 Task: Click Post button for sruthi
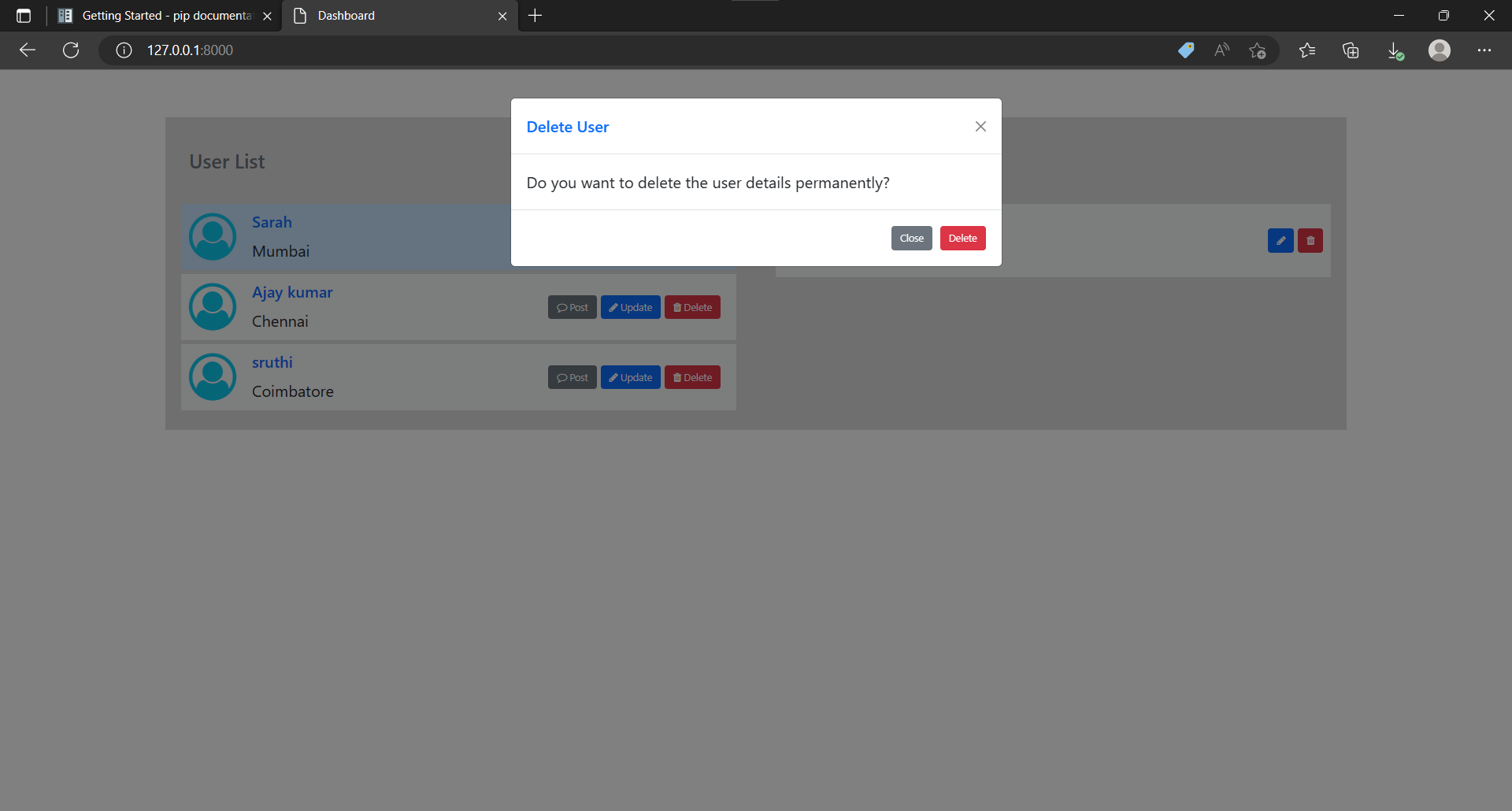pos(573,377)
